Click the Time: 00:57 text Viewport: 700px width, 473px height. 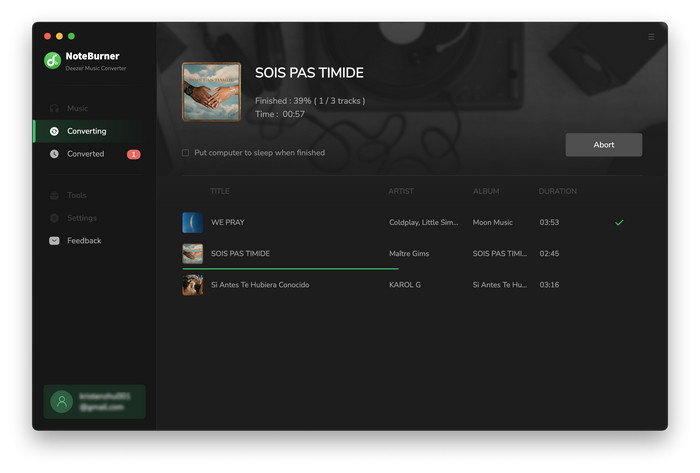pyautogui.click(x=280, y=114)
